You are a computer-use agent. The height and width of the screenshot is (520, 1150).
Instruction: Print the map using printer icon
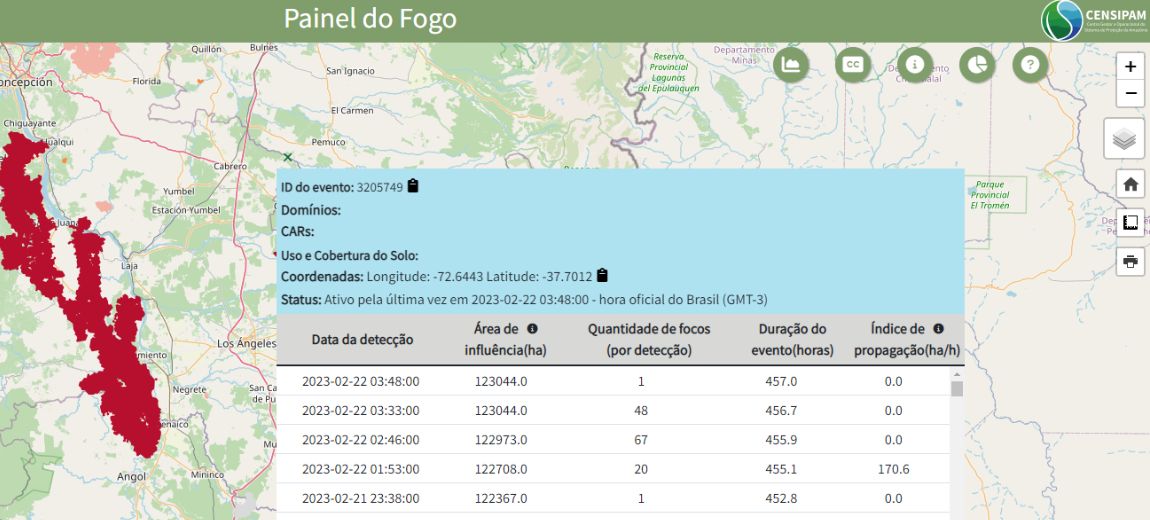[x=1130, y=261]
